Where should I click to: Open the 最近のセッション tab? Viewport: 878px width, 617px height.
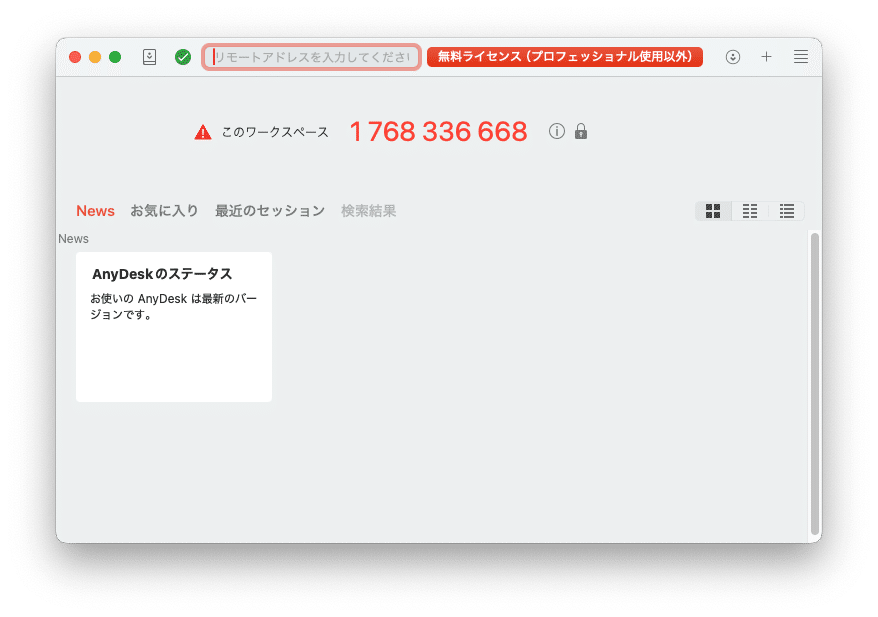[270, 211]
